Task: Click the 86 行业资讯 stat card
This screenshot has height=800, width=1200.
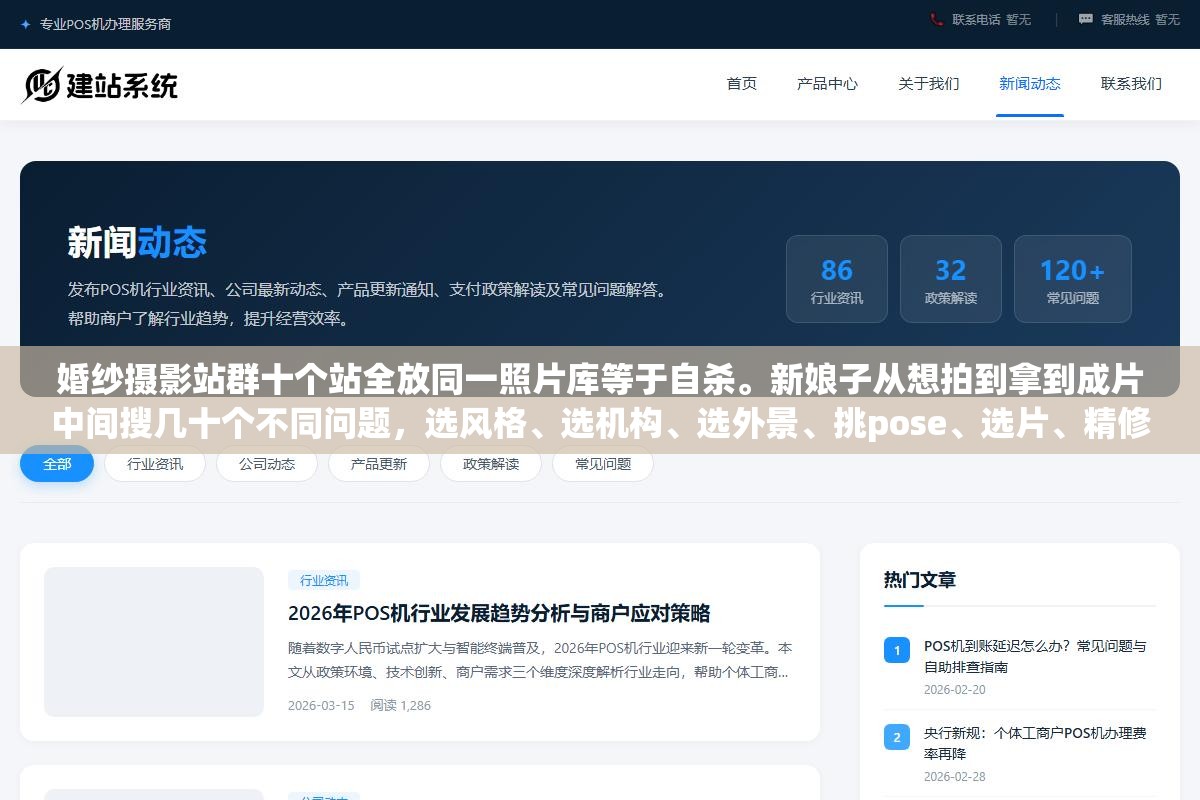Action: click(837, 279)
